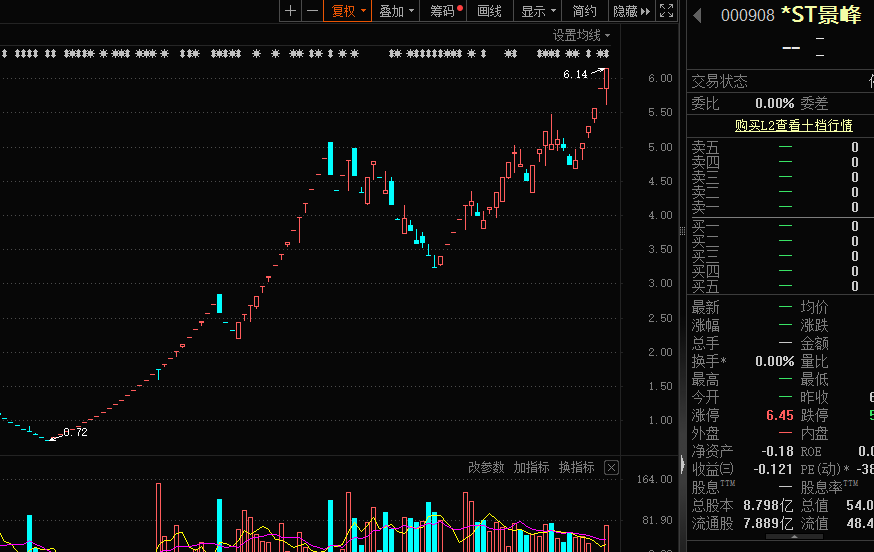Click 换指标 to switch indicator
Viewport: 874px width, 552px height.
576,468
